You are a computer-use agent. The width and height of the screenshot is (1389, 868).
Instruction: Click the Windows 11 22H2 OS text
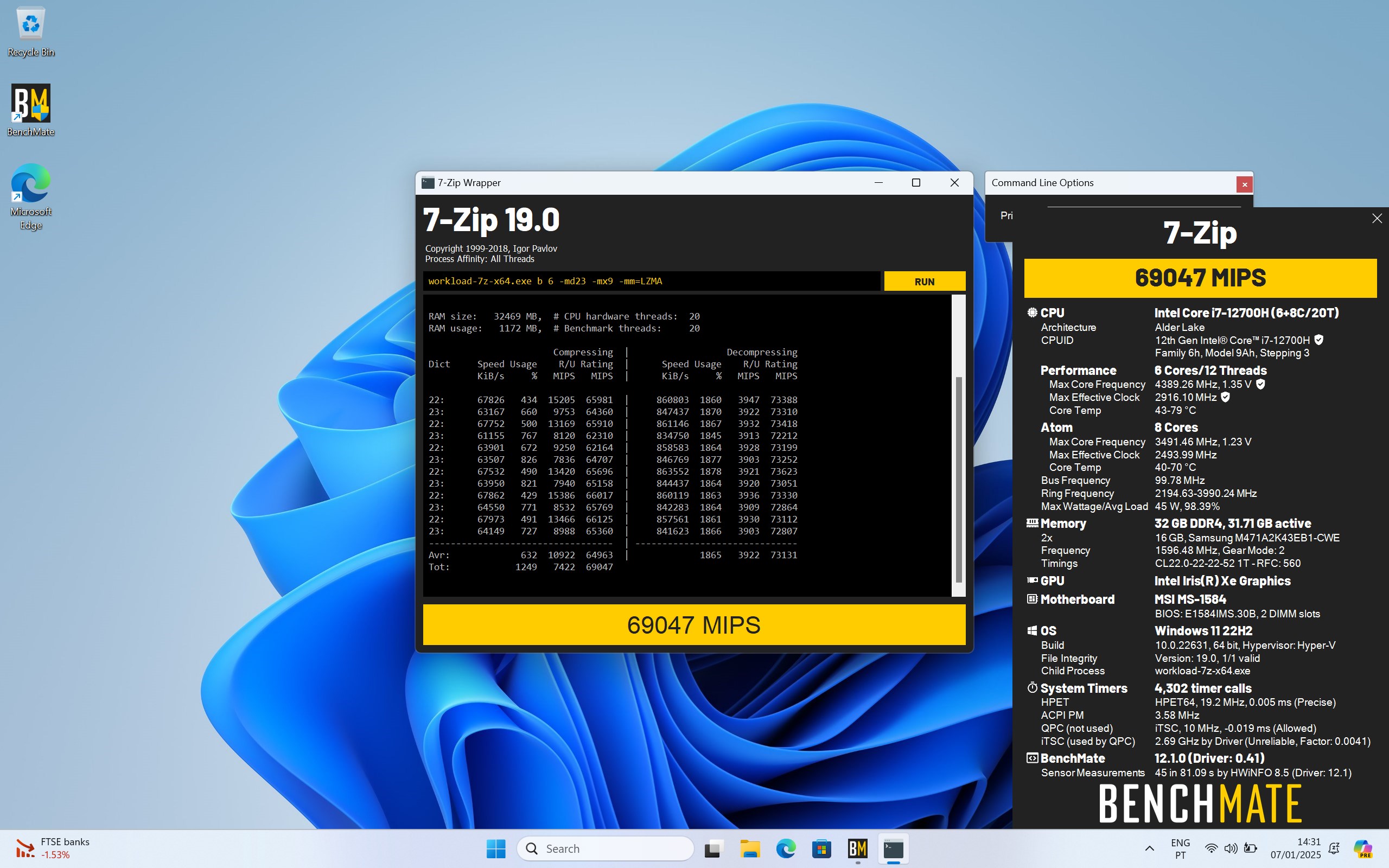[x=1203, y=631]
